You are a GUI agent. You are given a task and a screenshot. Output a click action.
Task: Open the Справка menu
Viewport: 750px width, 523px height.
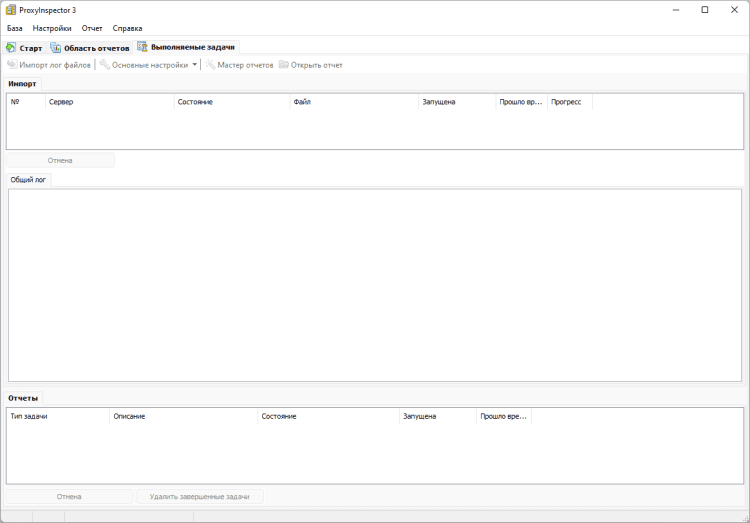click(127, 28)
